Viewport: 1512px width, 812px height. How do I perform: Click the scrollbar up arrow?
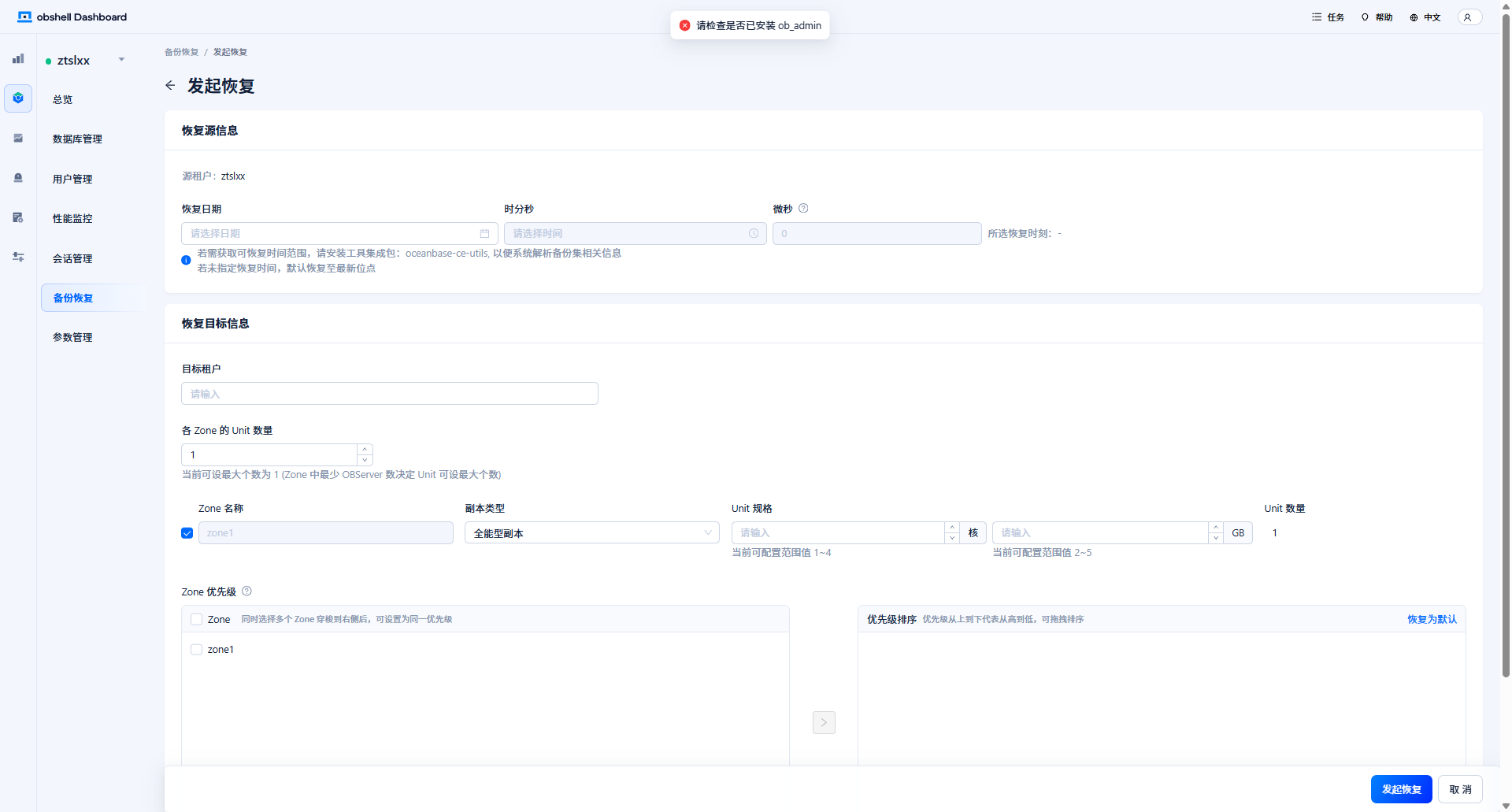pyautogui.click(x=1506, y=6)
